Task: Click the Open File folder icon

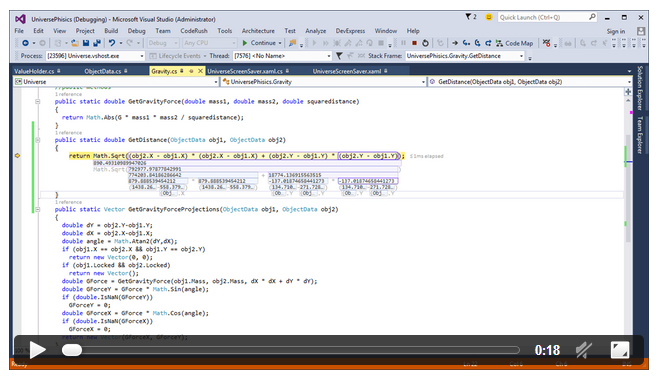Action: point(75,43)
